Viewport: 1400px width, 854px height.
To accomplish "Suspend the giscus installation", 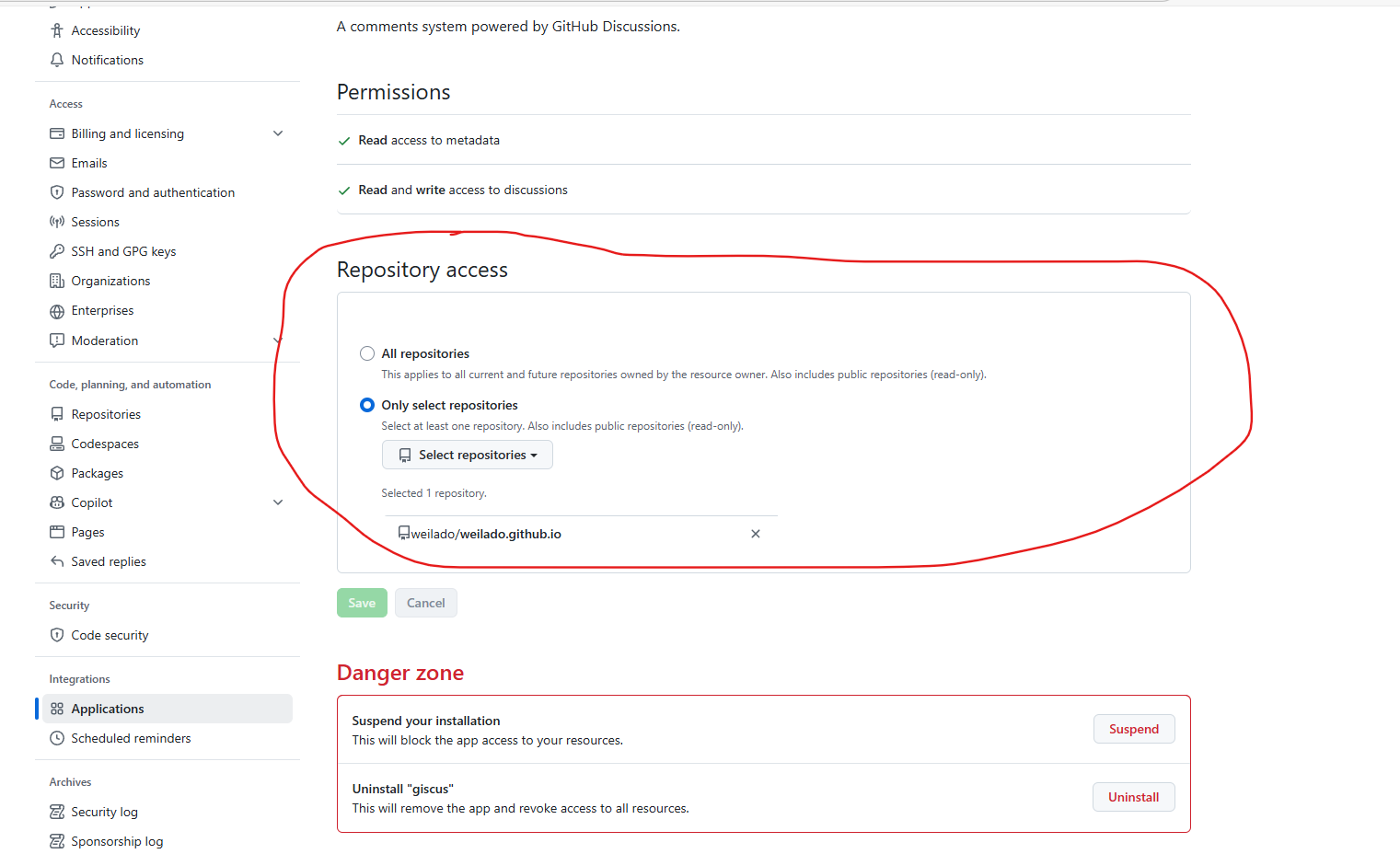I will point(1134,729).
